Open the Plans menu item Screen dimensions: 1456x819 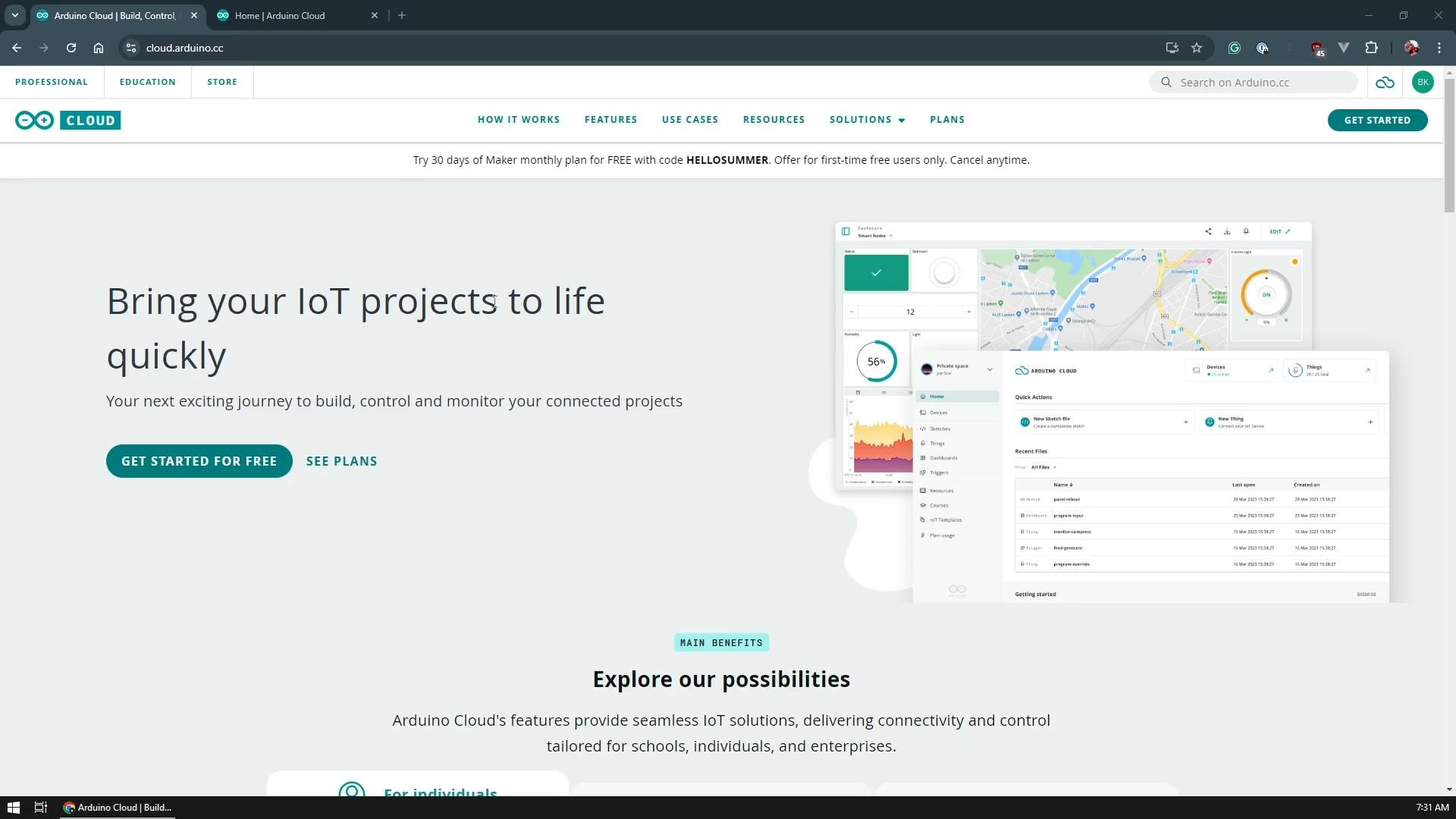coord(947,120)
